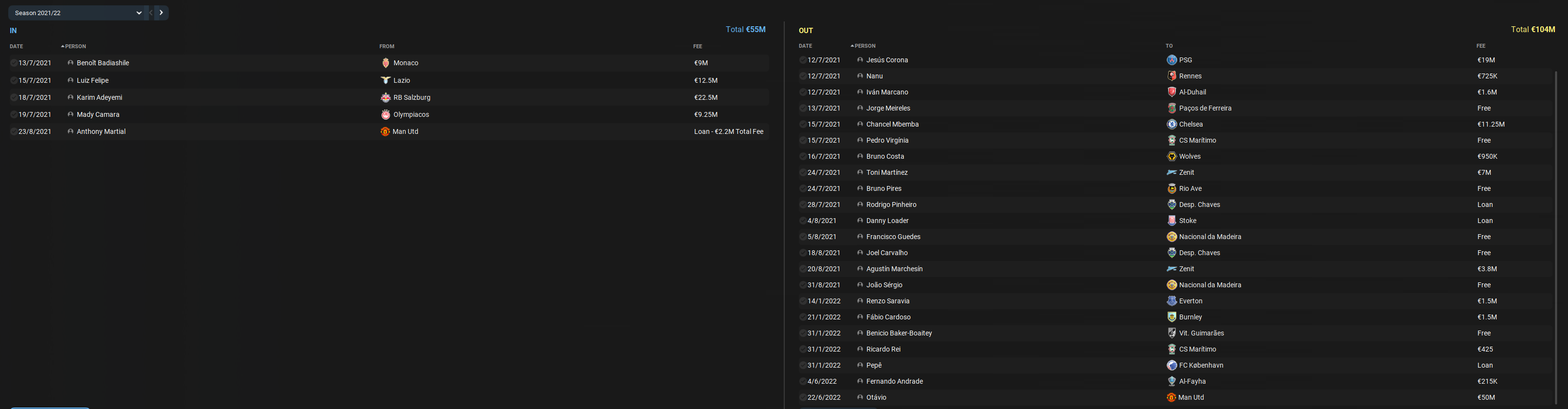The height and width of the screenshot is (409, 1568).
Task: Click Nacional da Madeira in João Sérgio row
Action: pos(1210,285)
